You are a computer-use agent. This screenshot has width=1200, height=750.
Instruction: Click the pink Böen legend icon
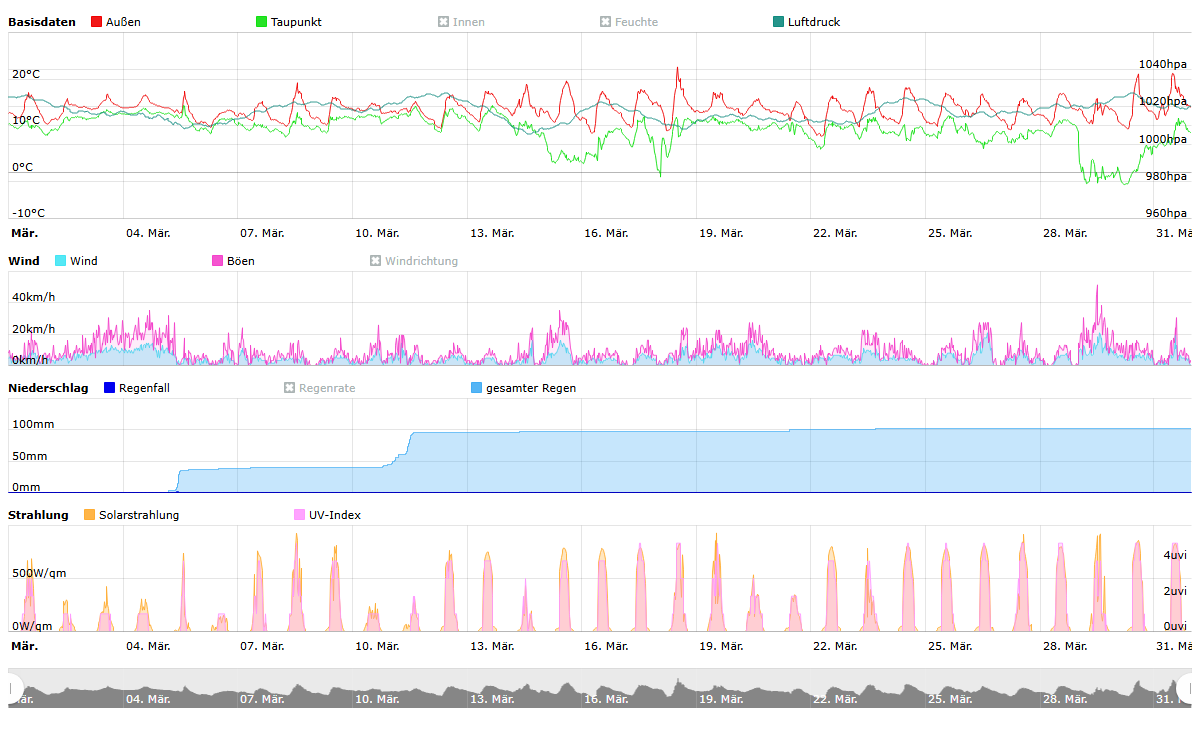(218, 261)
